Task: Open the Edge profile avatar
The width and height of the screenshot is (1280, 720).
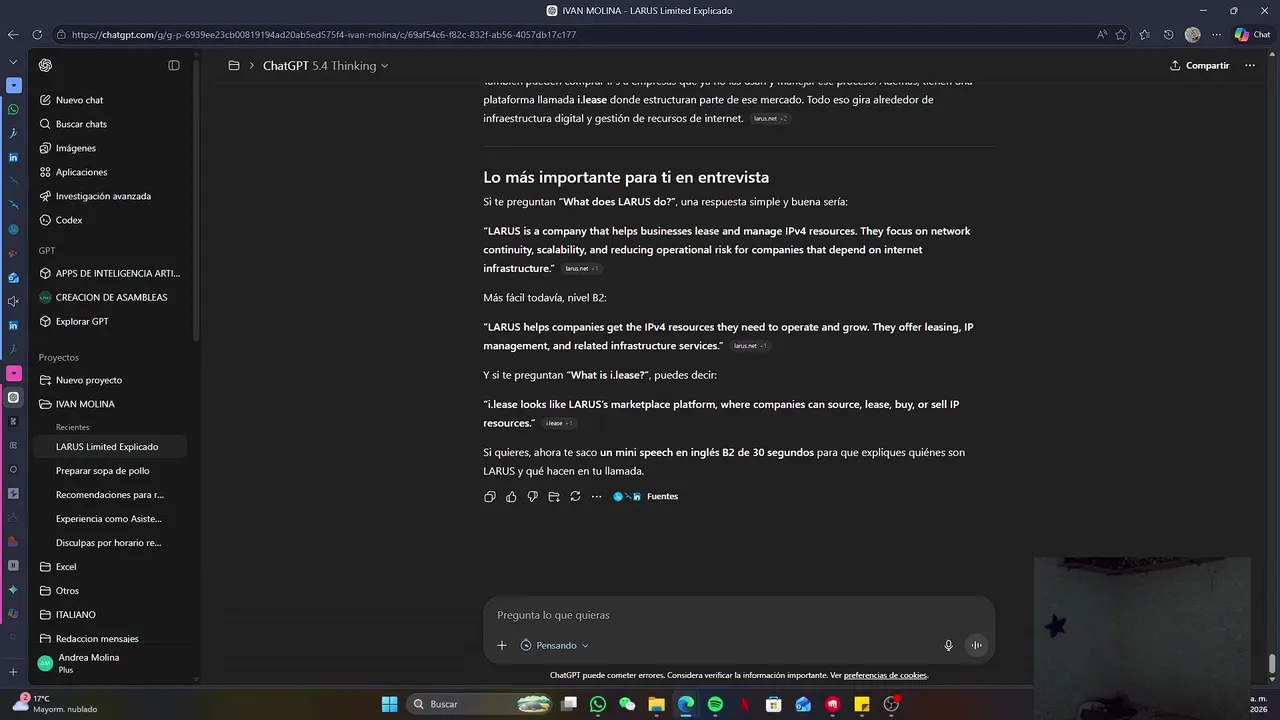Action: 1192,34
